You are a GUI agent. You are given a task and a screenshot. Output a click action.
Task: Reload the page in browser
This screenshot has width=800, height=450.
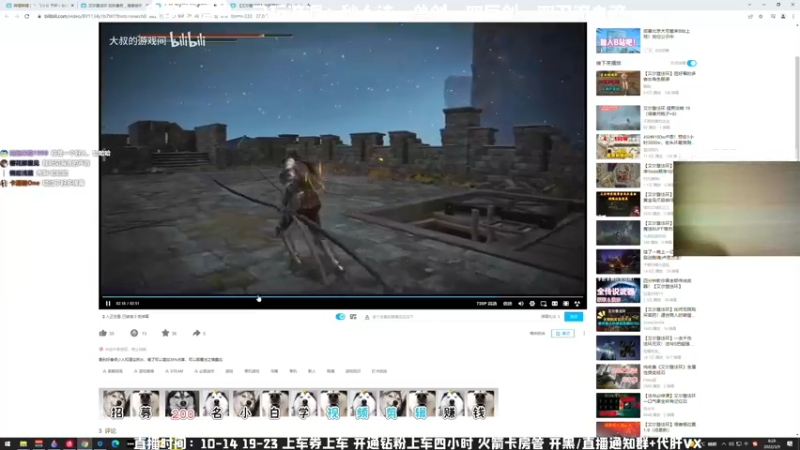pos(27,16)
